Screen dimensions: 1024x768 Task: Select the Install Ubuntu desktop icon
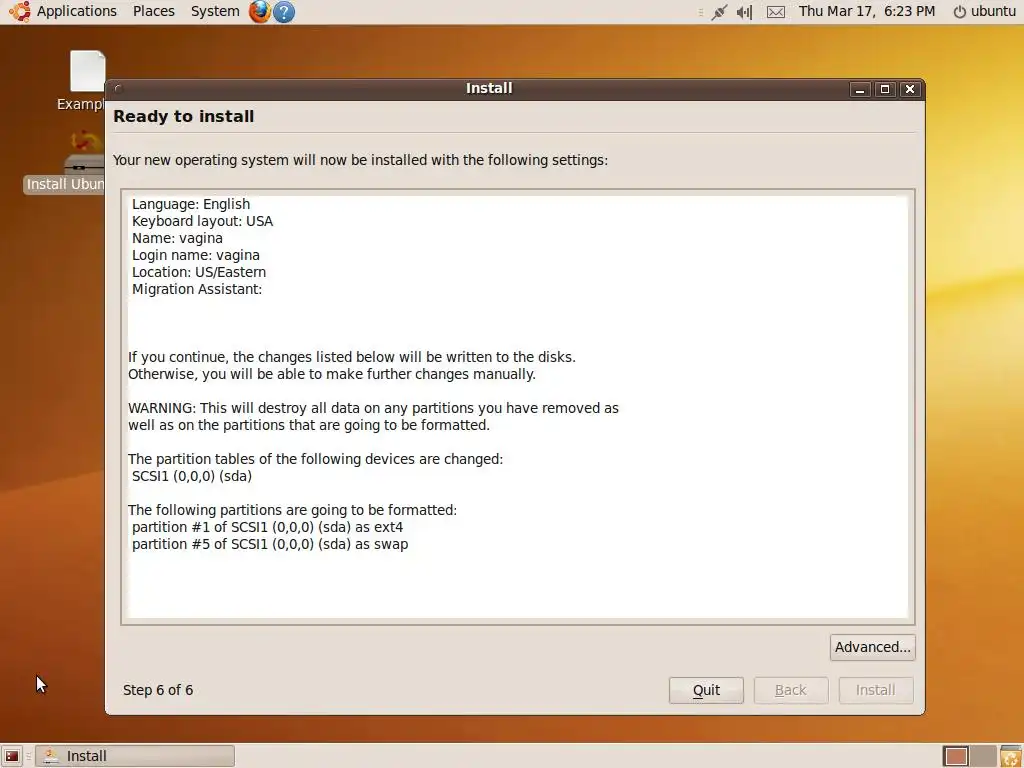point(65,162)
